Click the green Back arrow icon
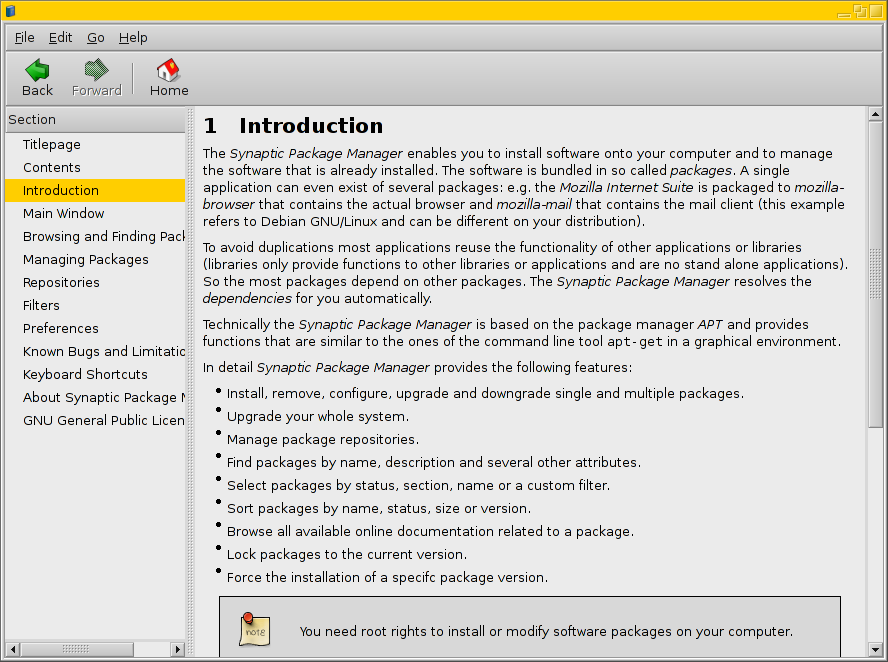 point(37,70)
